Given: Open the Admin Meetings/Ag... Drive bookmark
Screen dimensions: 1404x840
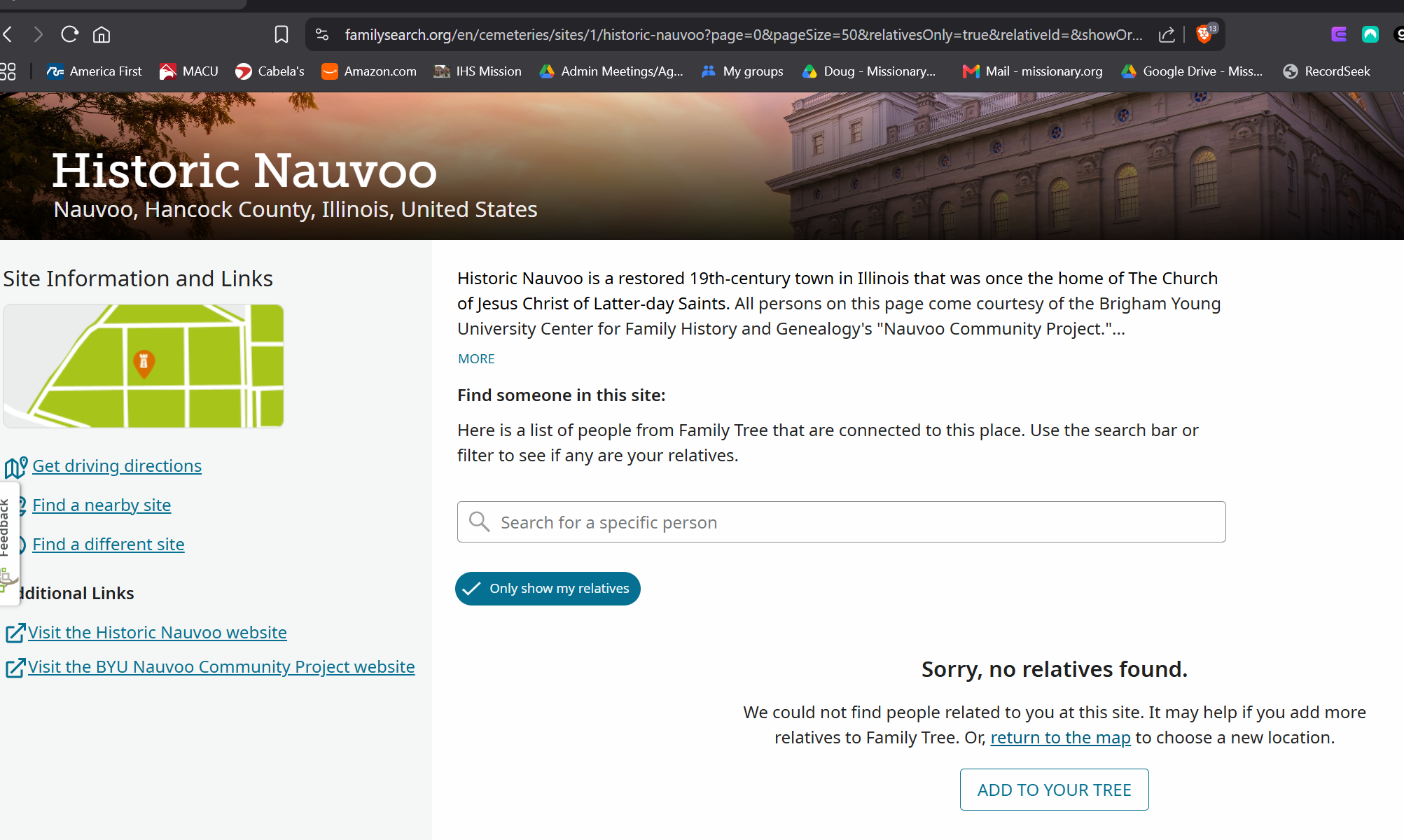Looking at the screenshot, I should pos(611,71).
